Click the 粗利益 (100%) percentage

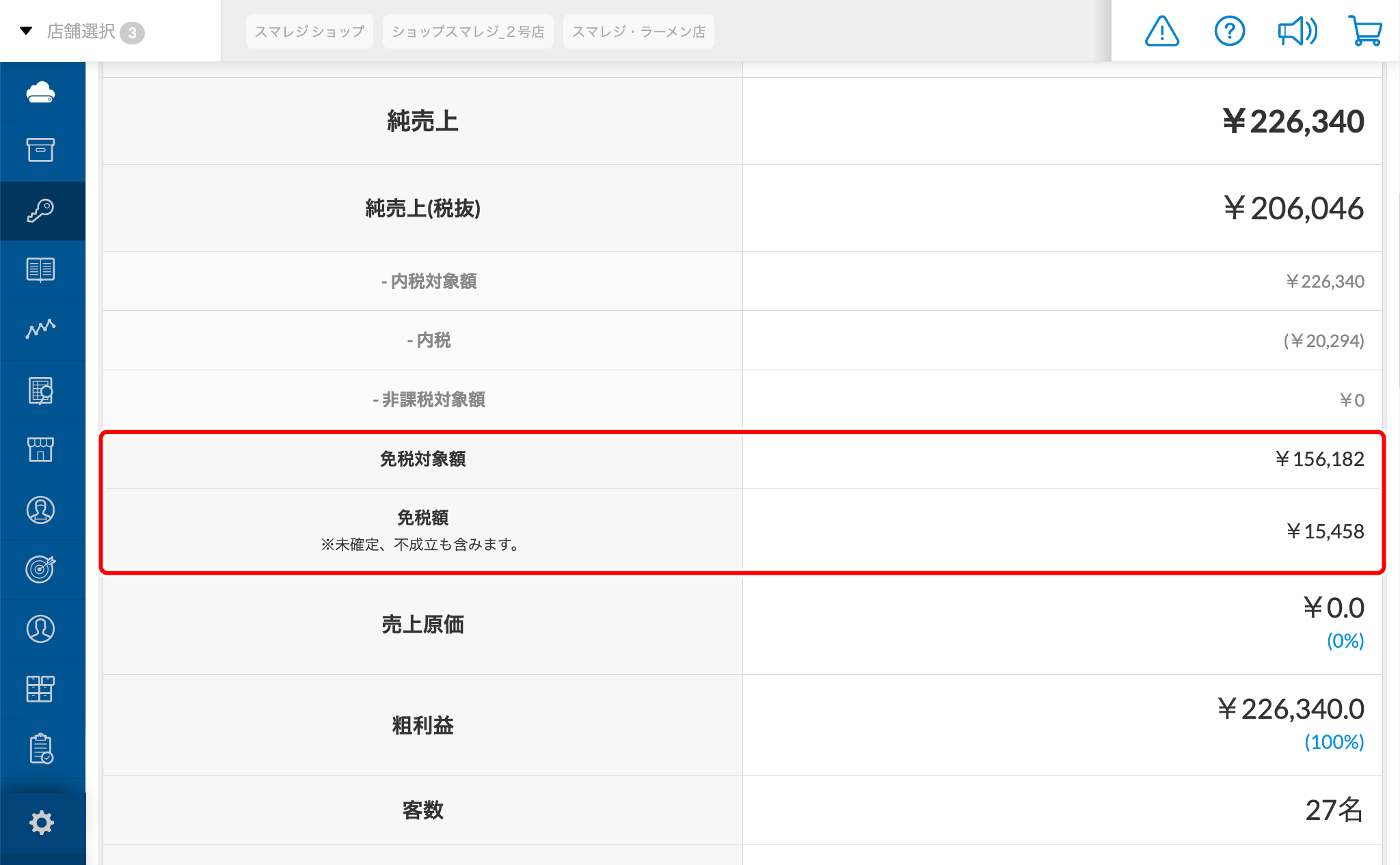click(1334, 742)
